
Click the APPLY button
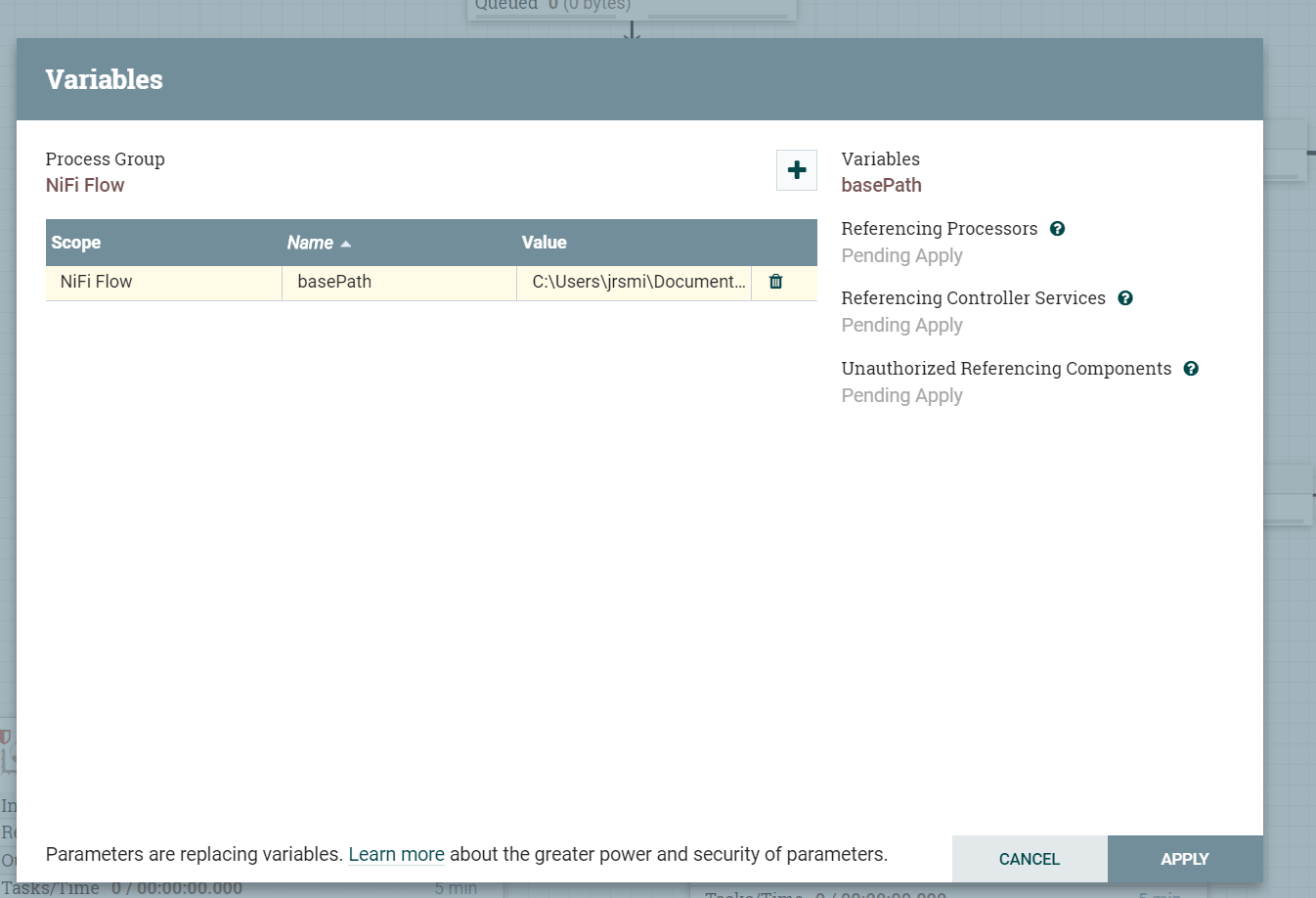1185,859
